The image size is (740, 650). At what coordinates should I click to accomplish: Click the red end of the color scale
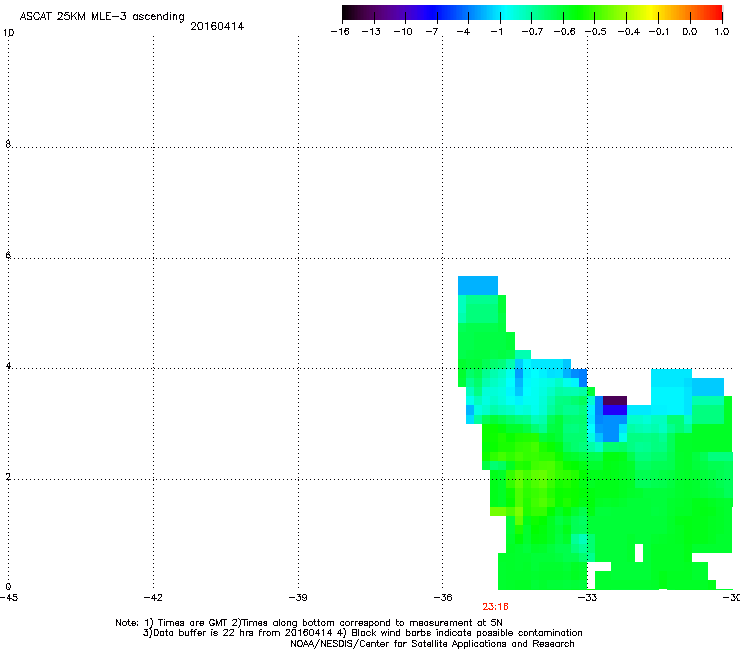(715, 12)
